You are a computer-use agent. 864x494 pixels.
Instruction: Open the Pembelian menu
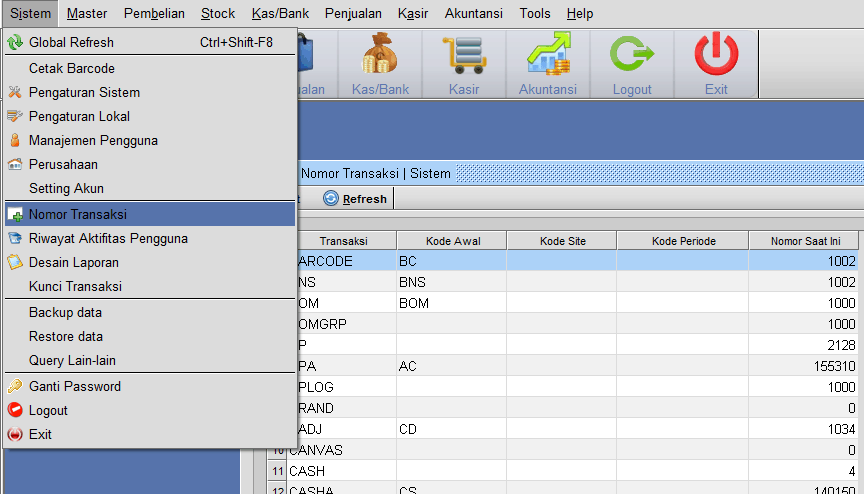coord(154,14)
